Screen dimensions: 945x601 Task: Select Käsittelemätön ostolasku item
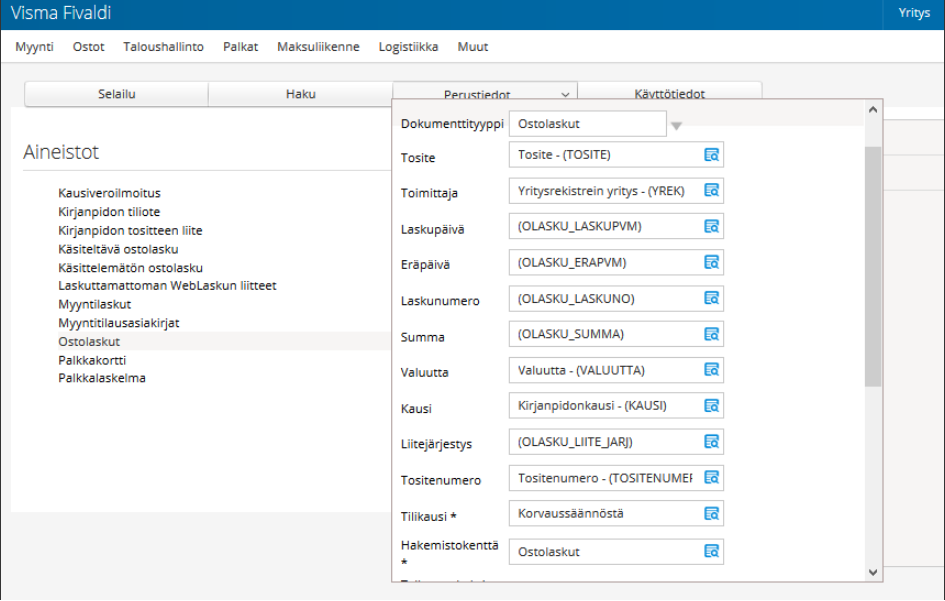pyautogui.click(x=130, y=268)
